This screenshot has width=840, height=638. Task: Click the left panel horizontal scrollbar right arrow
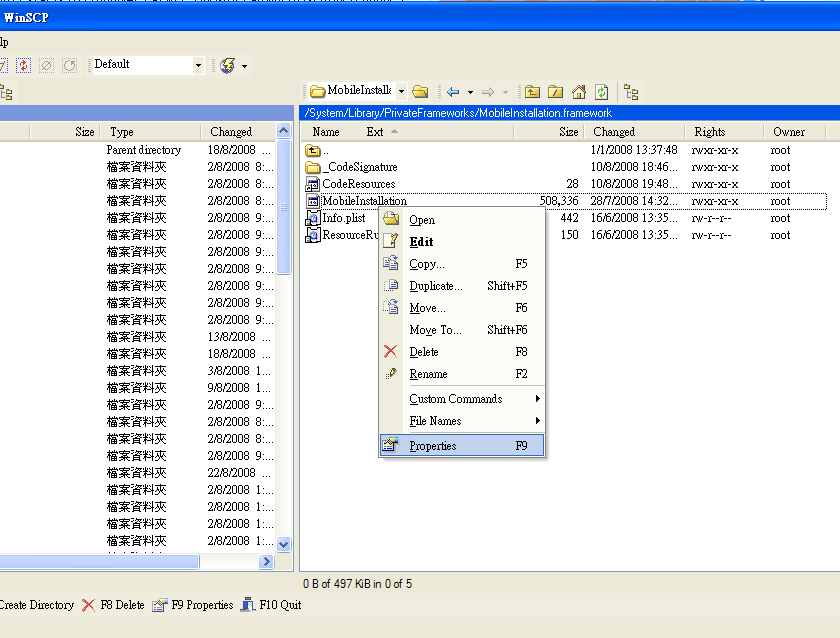click(x=267, y=562)
